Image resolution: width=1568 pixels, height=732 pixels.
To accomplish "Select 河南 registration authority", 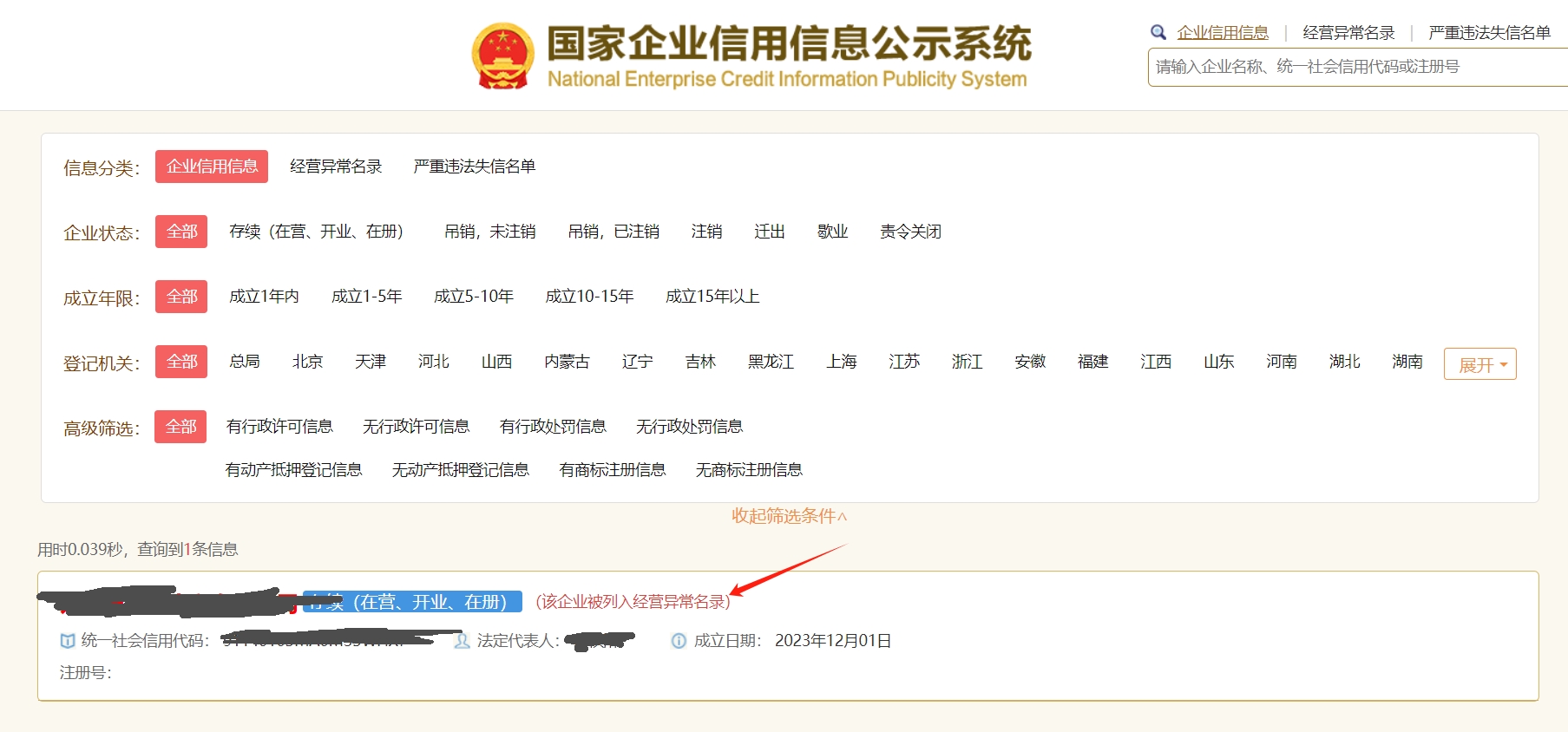I will pos(1282,362).
